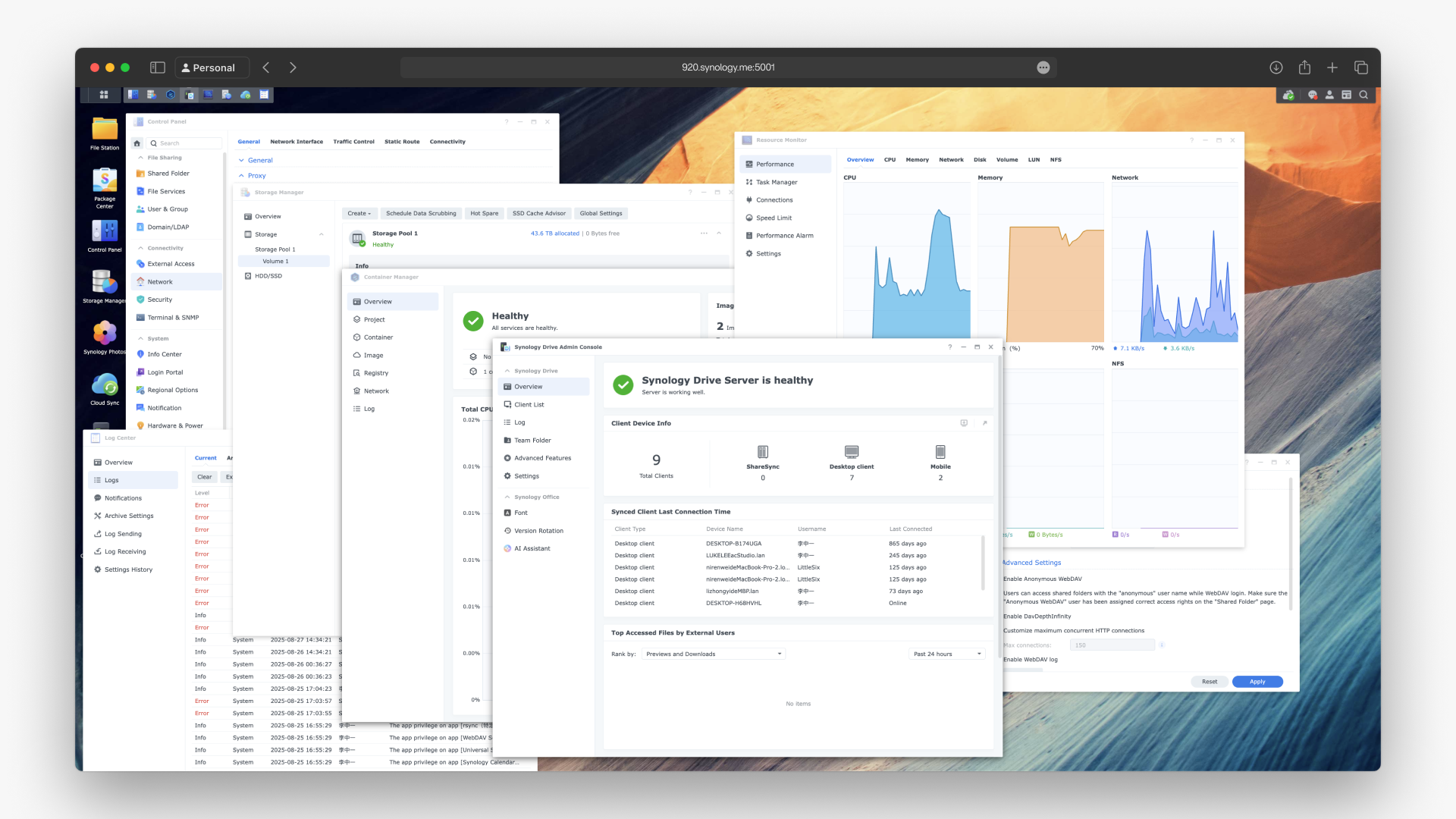Open Disk tab in Resource Monitor
This screenshot has width=1456, height=819.
point(980,160)
